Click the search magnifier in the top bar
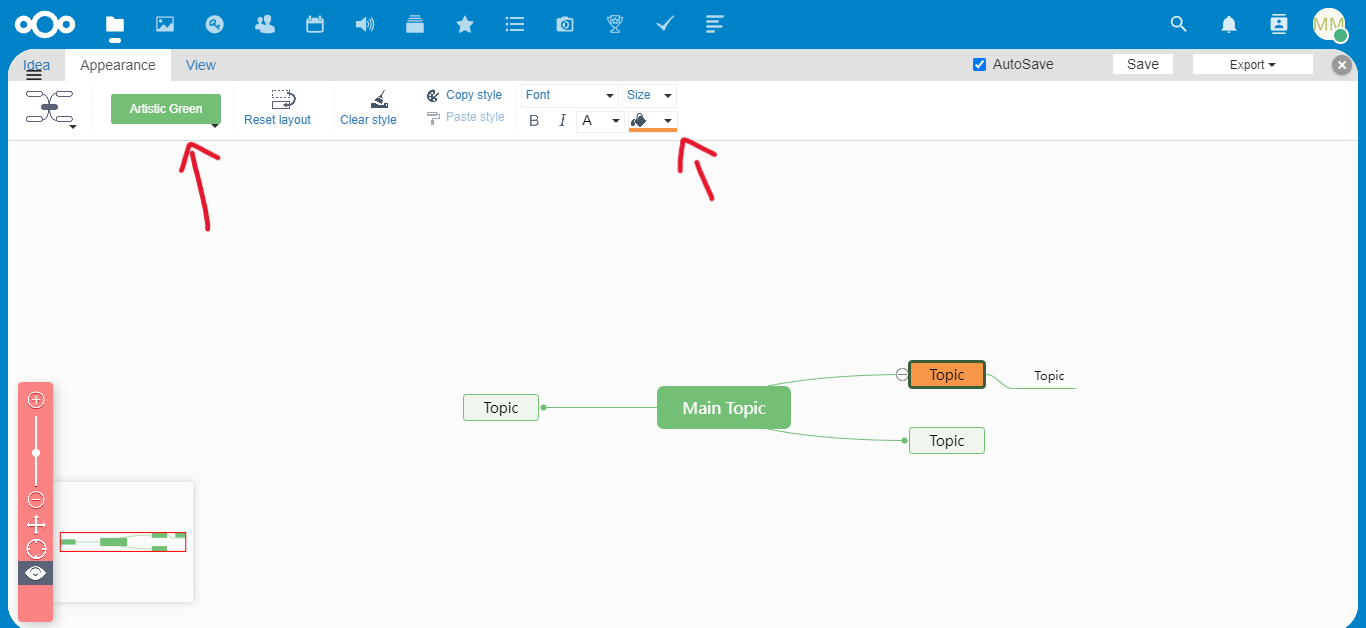 (1178, 24)
